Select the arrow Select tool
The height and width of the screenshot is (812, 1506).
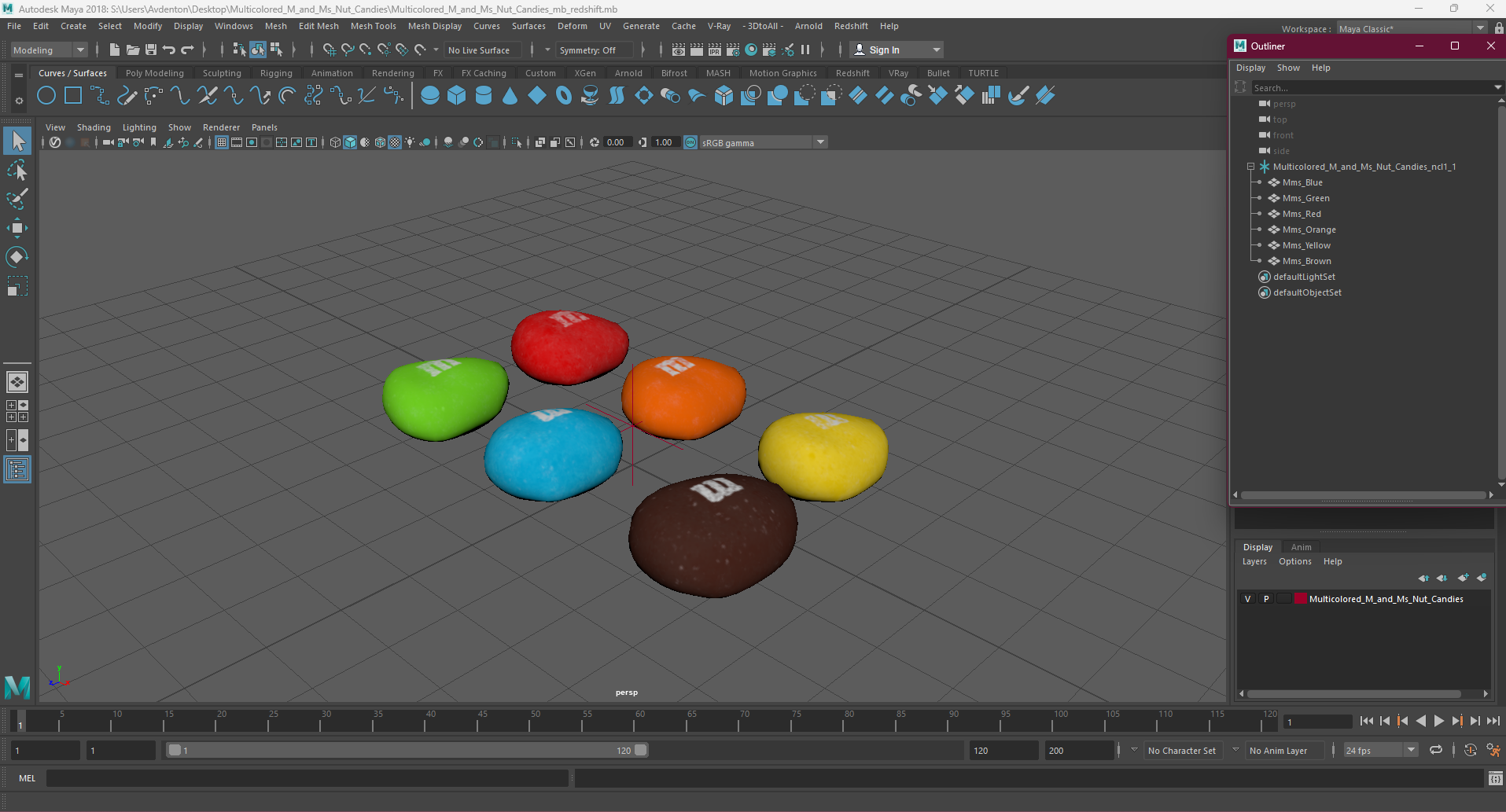click(x=17, y=141)
